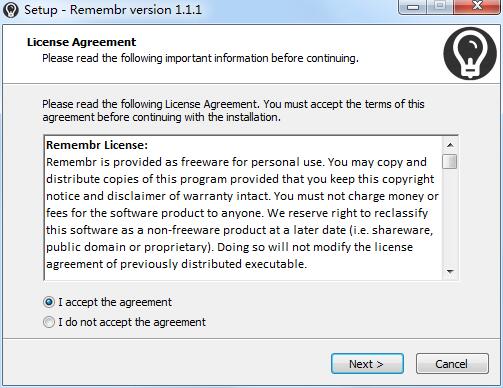This screenshot has width=503, height=388.
Task: Abort setup with the Cancel button
Action: point(452,364)
